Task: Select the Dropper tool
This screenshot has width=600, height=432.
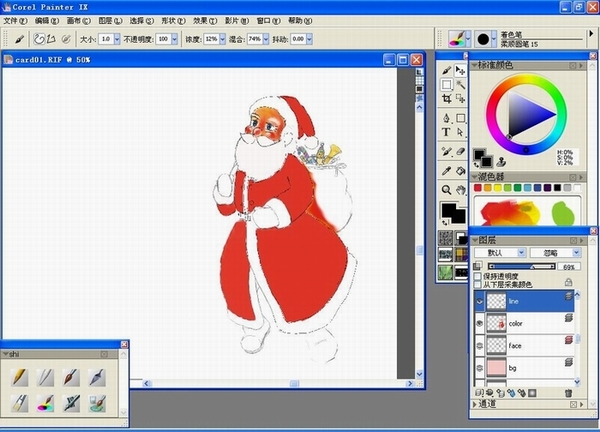Action: 446,171
